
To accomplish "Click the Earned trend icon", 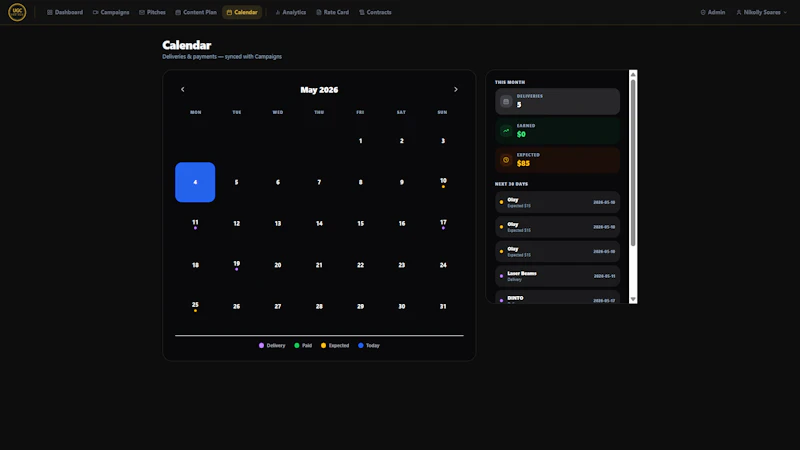I will tap(506, 131).
